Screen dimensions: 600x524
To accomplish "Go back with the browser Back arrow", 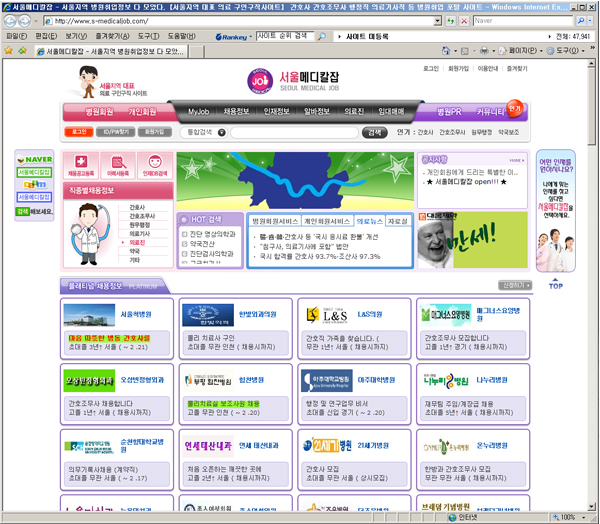I will click(10, 21).
